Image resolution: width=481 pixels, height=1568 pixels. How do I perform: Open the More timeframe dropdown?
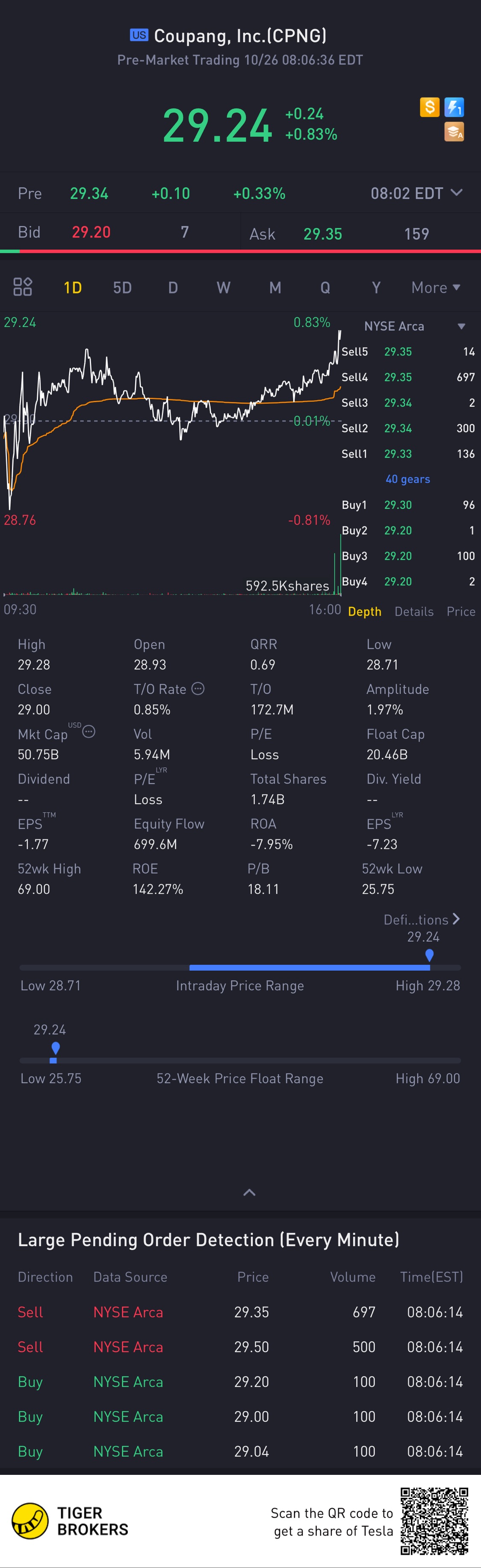pos(436,287)
